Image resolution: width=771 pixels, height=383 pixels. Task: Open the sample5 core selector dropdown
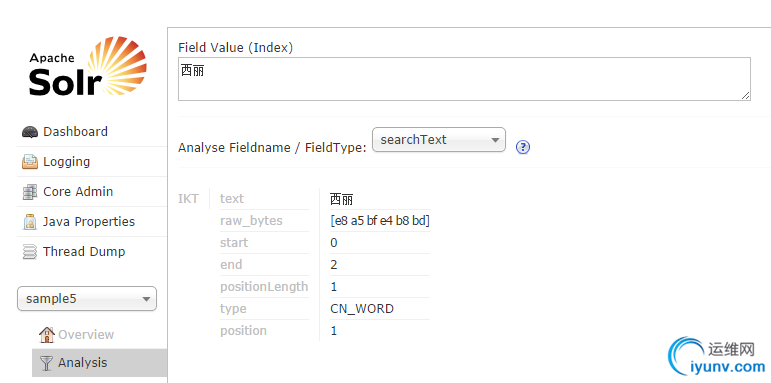tap(87, 298)
